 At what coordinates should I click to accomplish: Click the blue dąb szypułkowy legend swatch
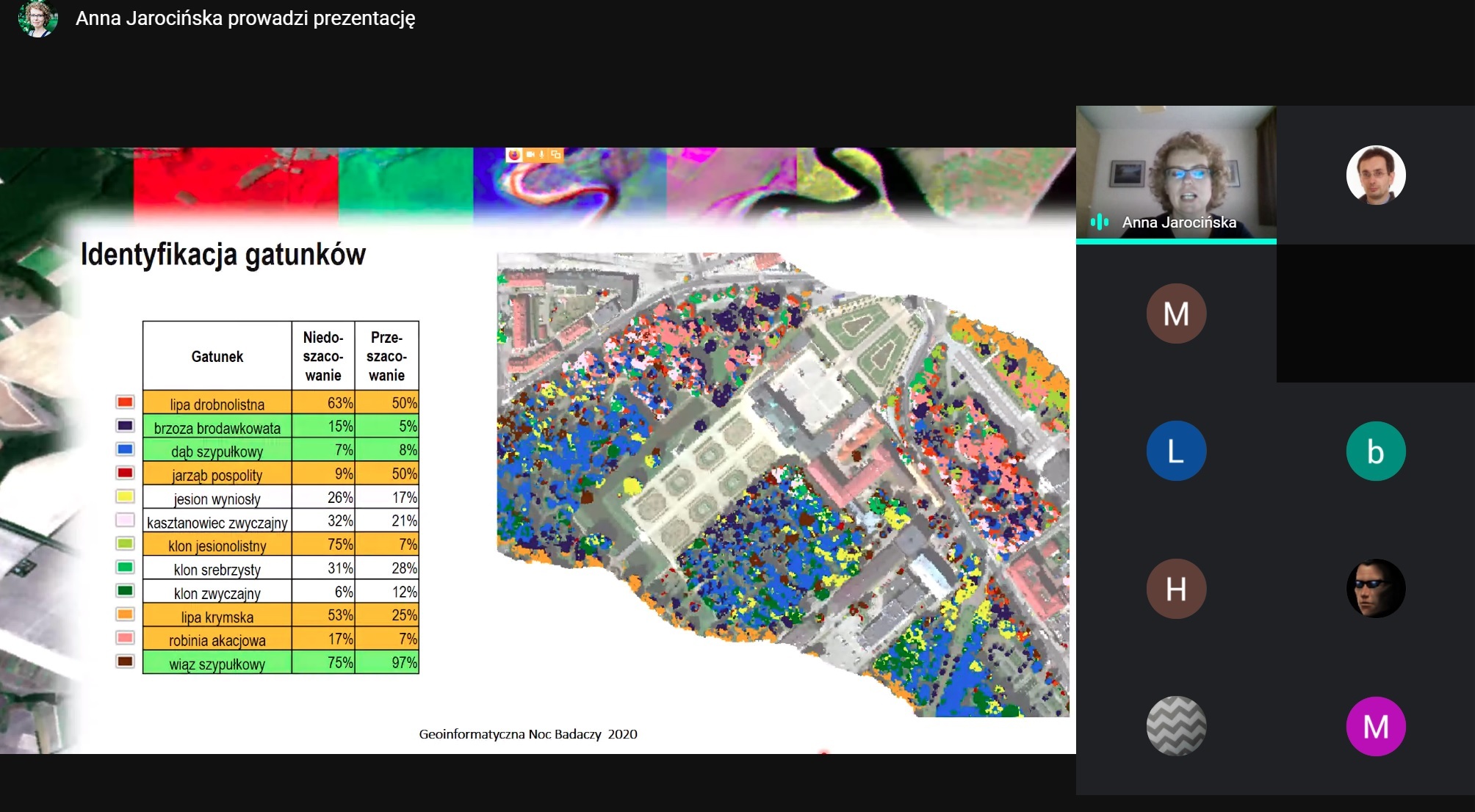pos(125,449)
